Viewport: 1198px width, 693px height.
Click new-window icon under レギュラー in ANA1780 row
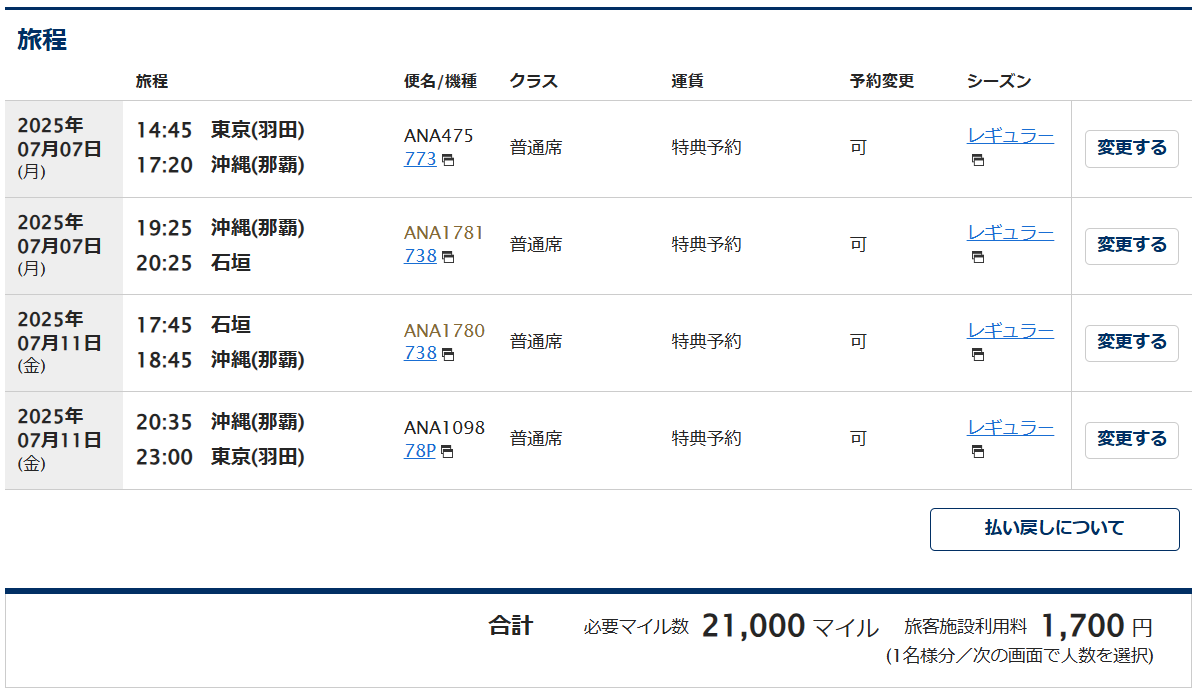(978, 355)
